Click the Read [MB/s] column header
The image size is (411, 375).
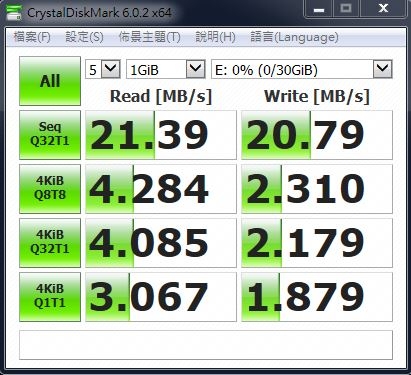(161, 96)
